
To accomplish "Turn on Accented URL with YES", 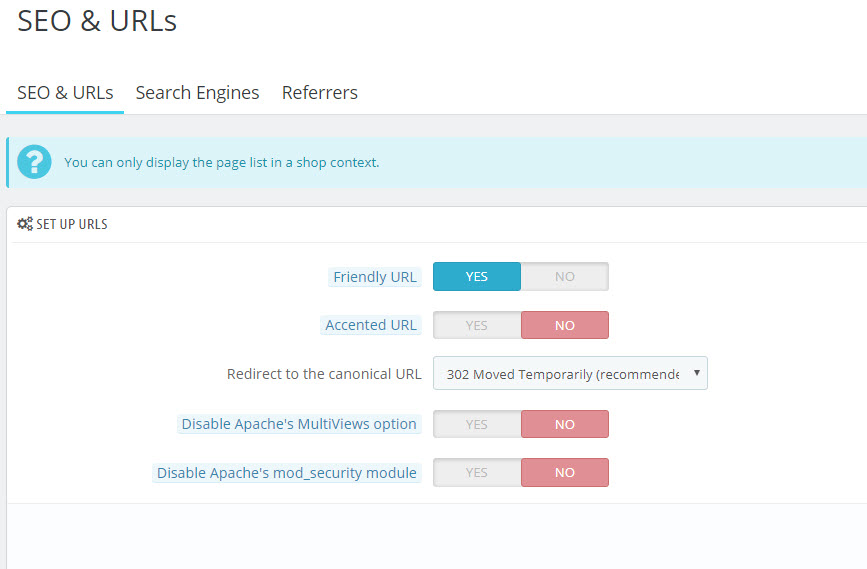I will coord(477,325).
